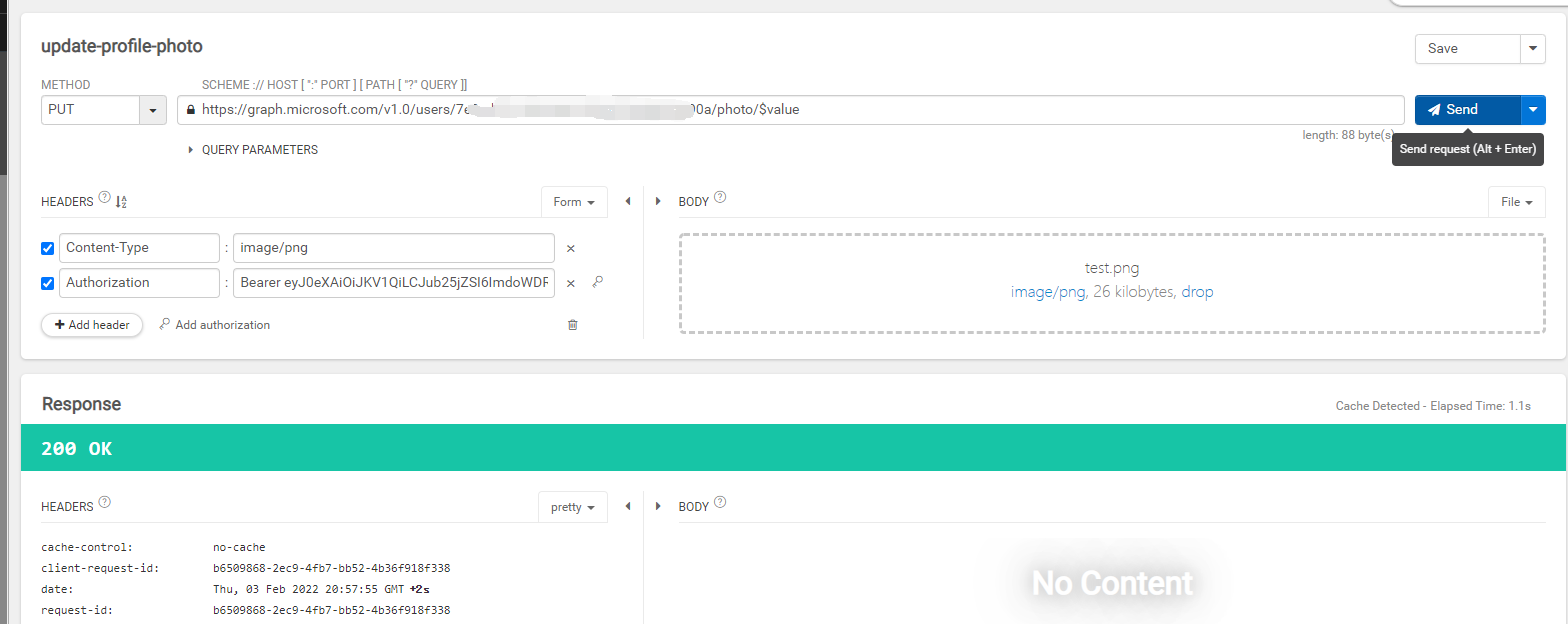Click the request URL input field

coord(790,110)
